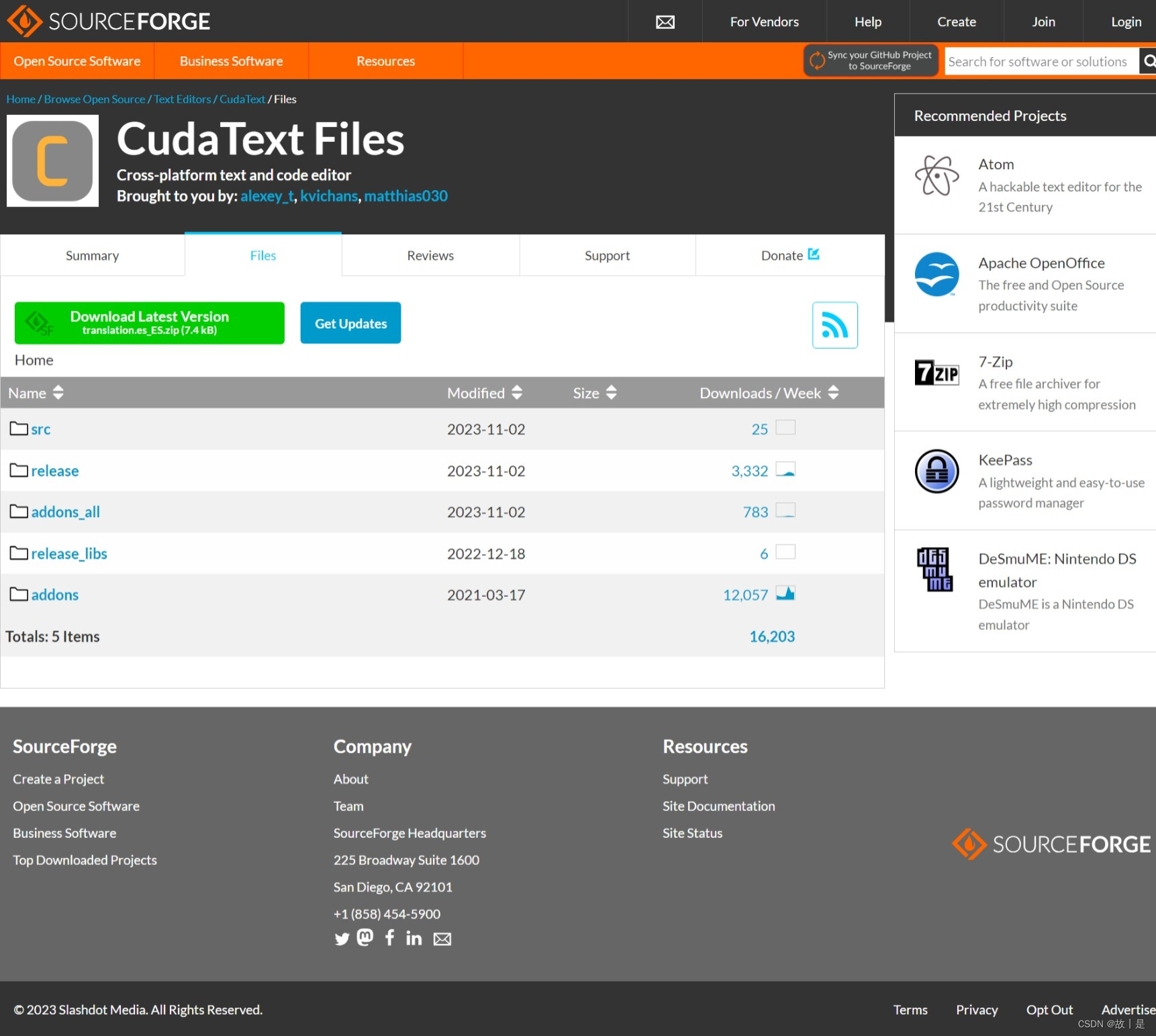Click the search magnifier icon
Viewport: 1156px width, 1036px height.
[1149, 61]
